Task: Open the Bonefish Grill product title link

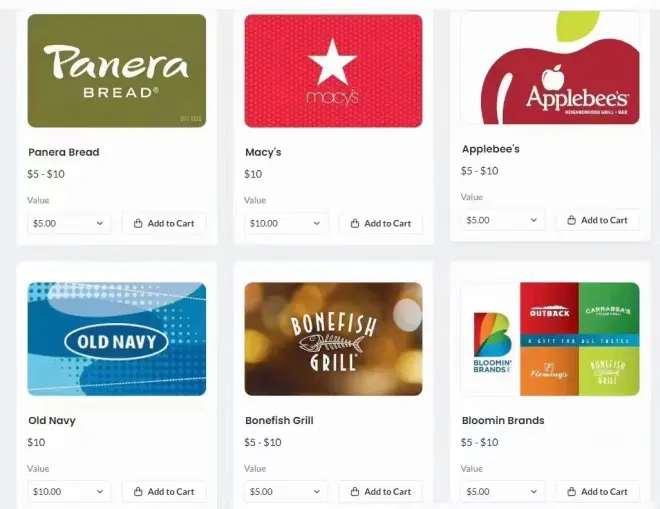Action: point(279,420)
